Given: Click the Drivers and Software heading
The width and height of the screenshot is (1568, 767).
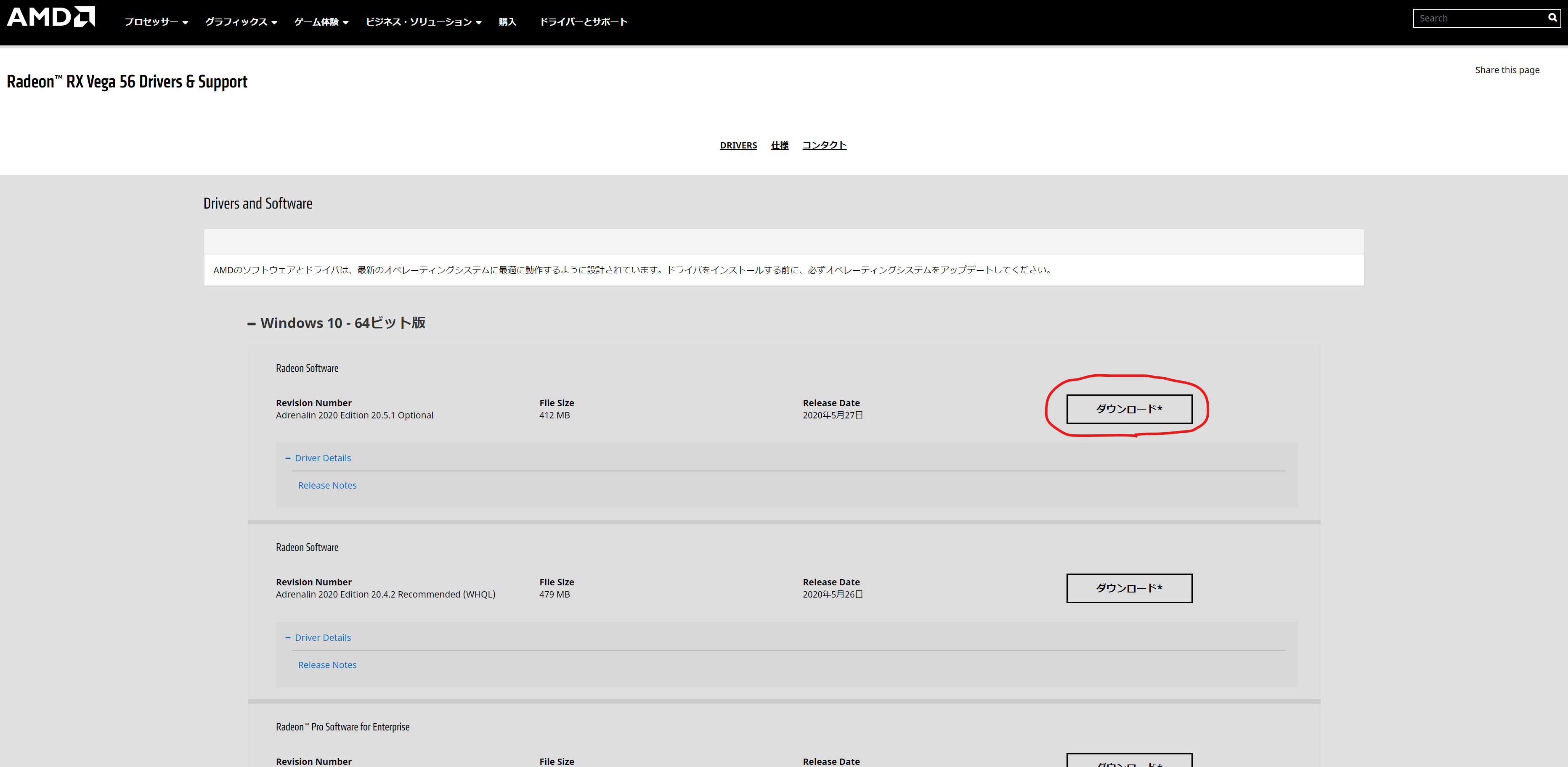Looking at the screenshot, I should (x=258, y=203).
